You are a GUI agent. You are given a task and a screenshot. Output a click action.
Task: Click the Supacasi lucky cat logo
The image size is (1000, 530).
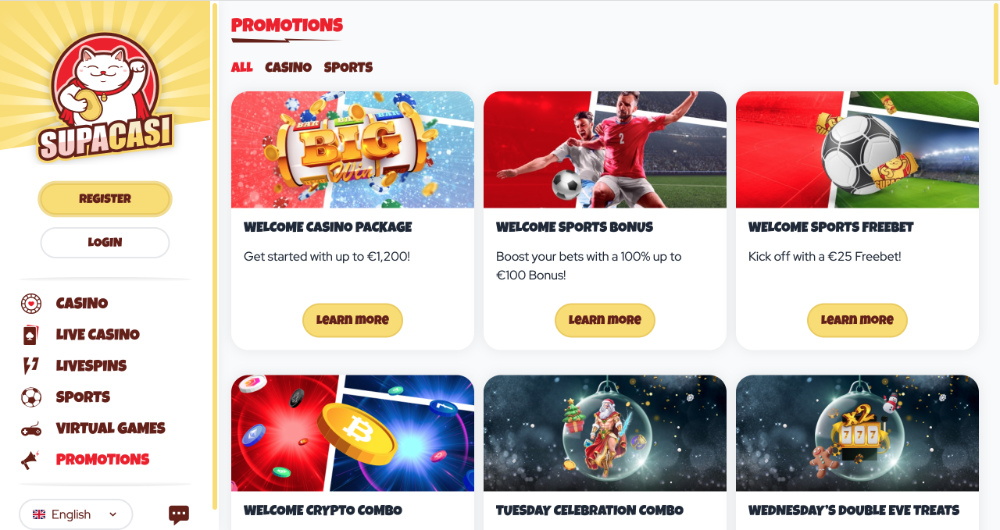(x=105, y=96)
